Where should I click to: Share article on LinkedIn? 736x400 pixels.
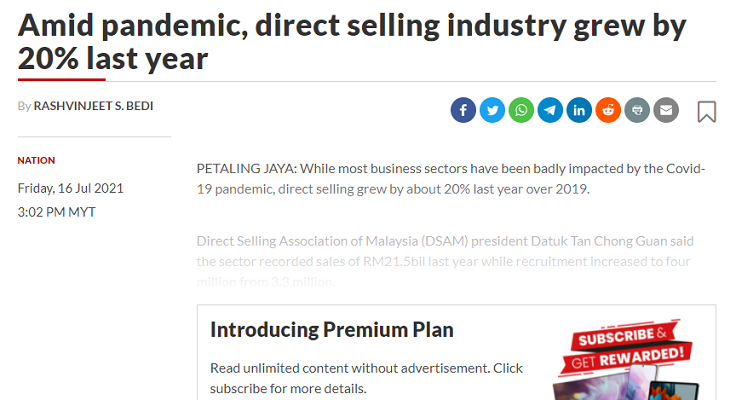579,110
